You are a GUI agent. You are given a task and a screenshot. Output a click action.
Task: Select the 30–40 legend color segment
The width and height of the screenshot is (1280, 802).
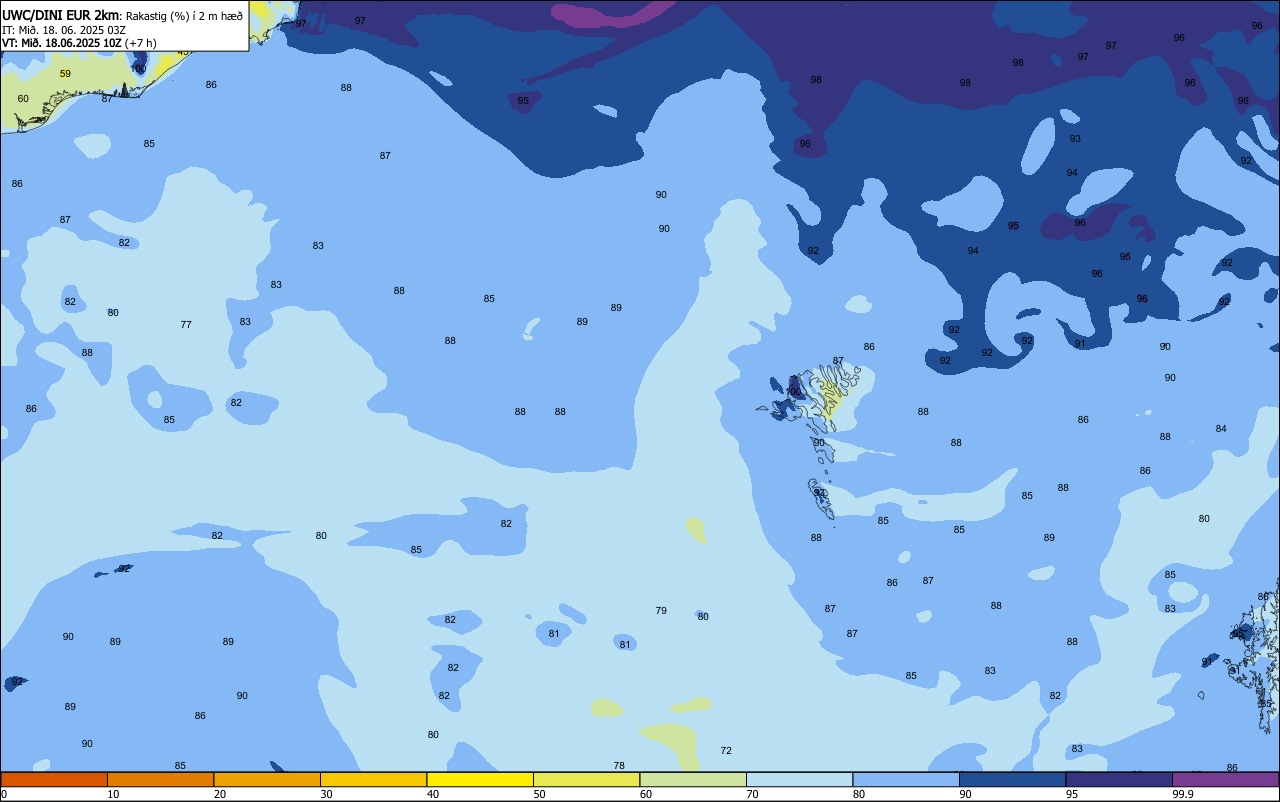[x=373, y=779]
